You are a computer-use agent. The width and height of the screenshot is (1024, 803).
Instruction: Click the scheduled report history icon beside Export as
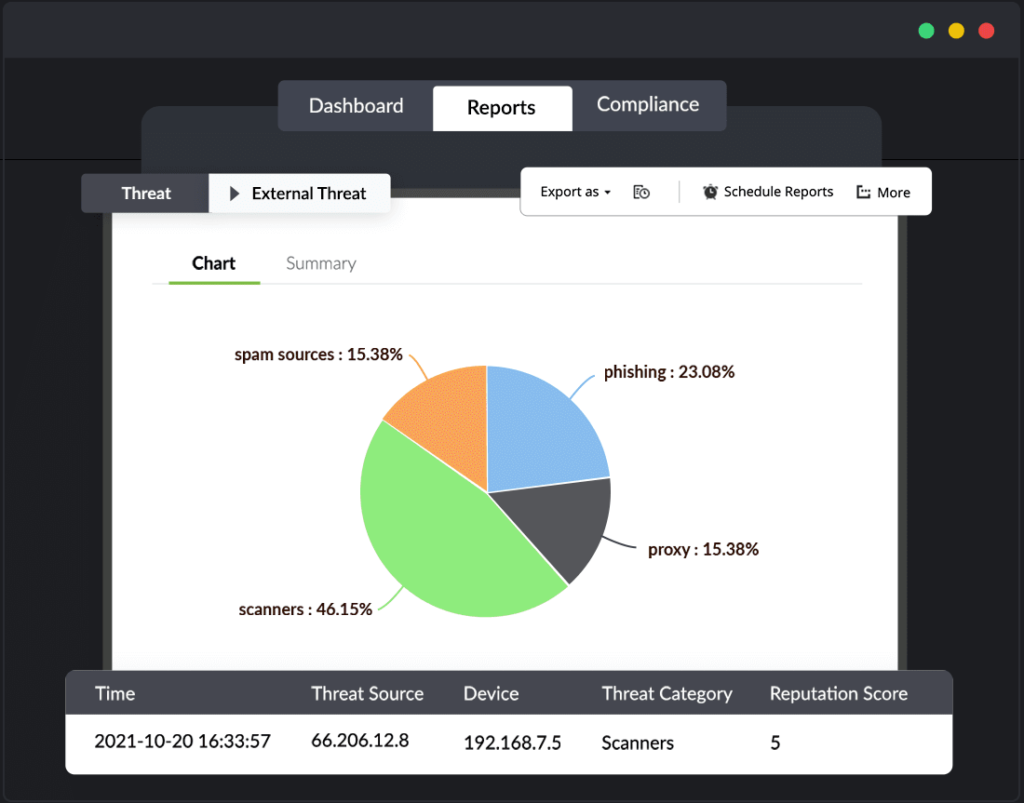pyautogui.click(x=641, y=191)
